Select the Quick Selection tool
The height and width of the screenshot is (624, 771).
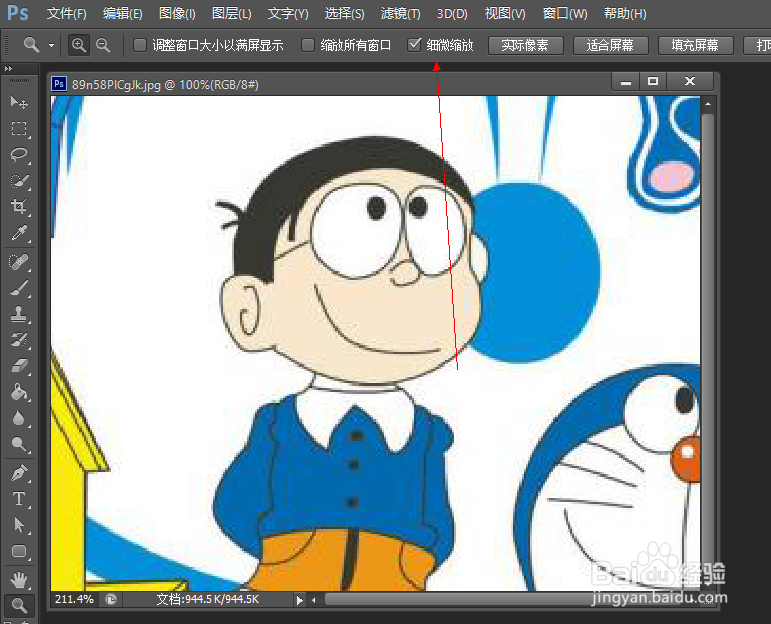tap(19, 180)
